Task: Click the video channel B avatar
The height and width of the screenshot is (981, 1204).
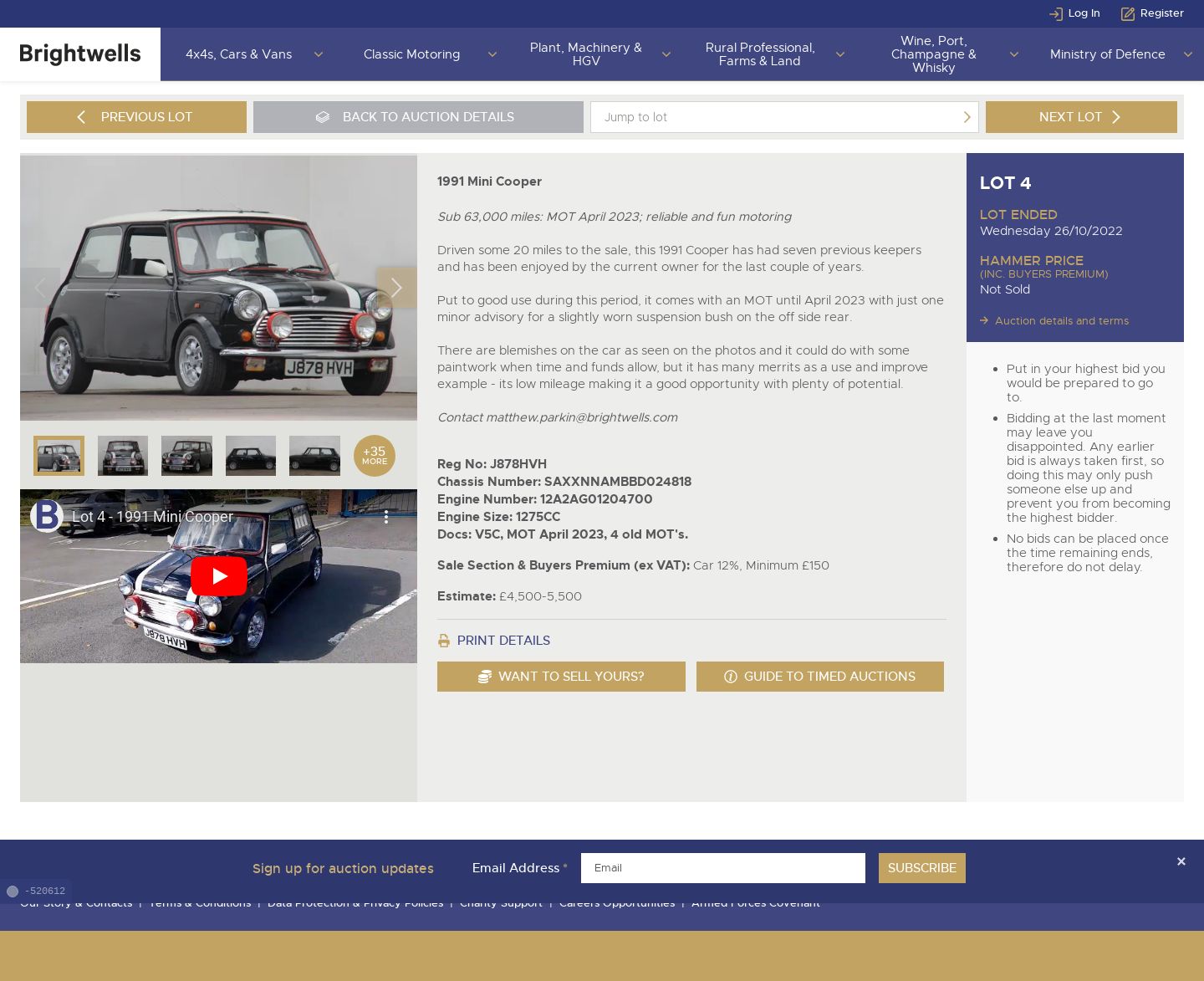Action: (47, 516)
